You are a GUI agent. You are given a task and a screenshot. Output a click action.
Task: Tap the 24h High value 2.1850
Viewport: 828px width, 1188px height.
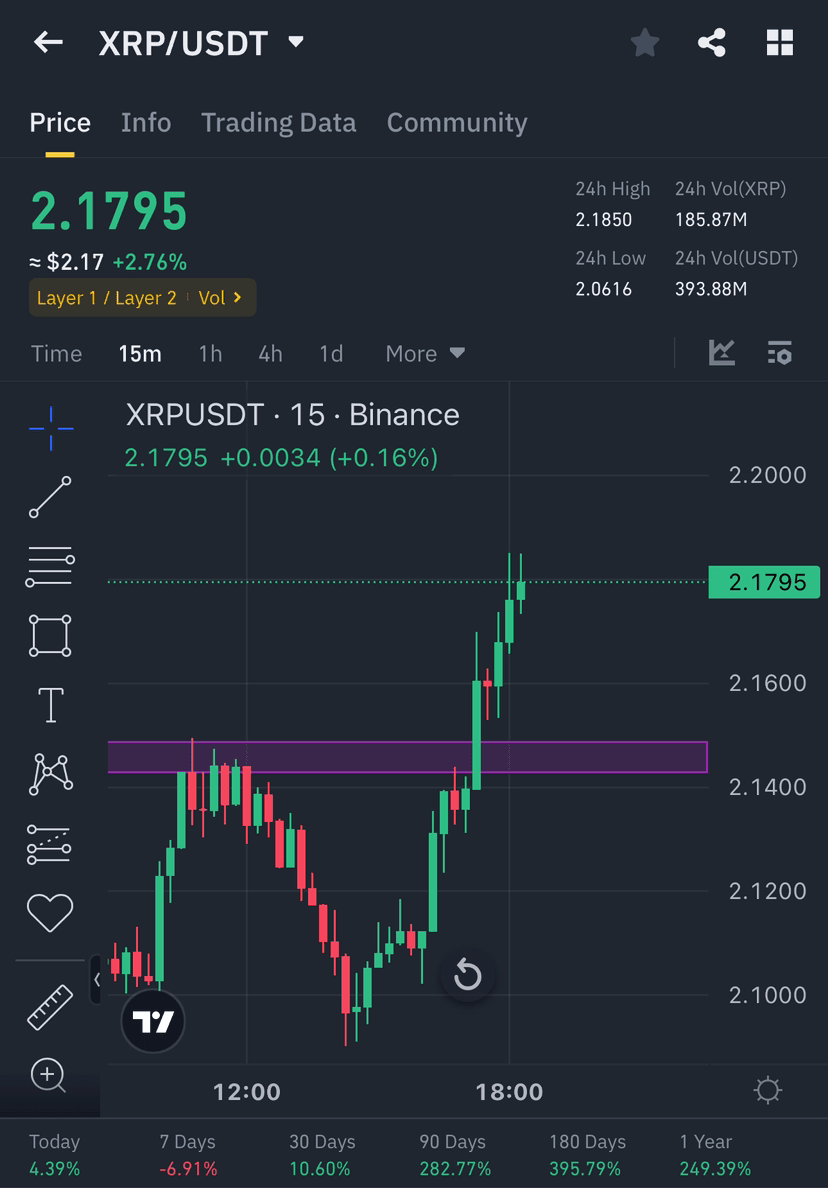click(604, 220)
